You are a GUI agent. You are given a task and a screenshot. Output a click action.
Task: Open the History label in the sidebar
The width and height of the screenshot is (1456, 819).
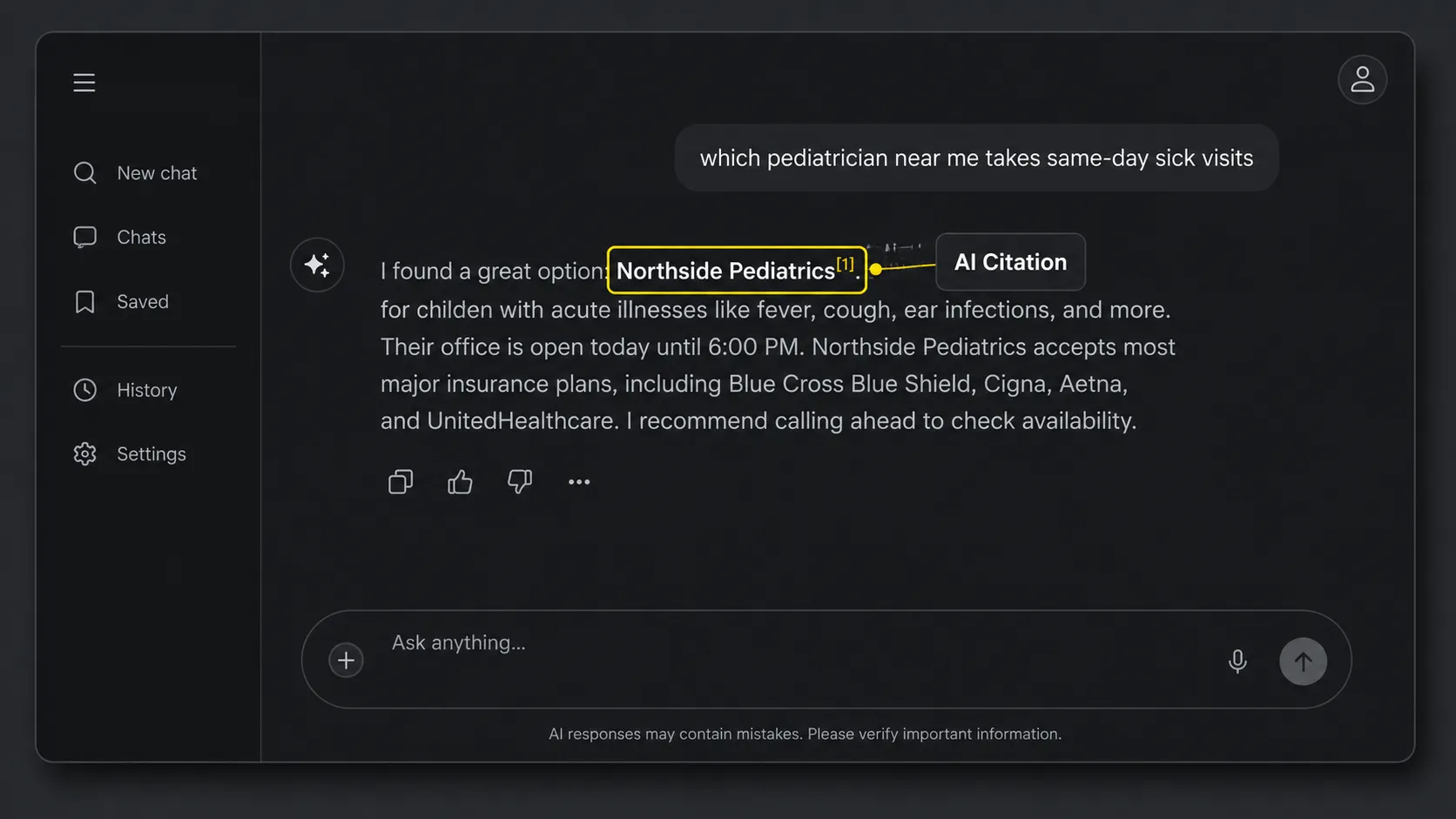147,390
